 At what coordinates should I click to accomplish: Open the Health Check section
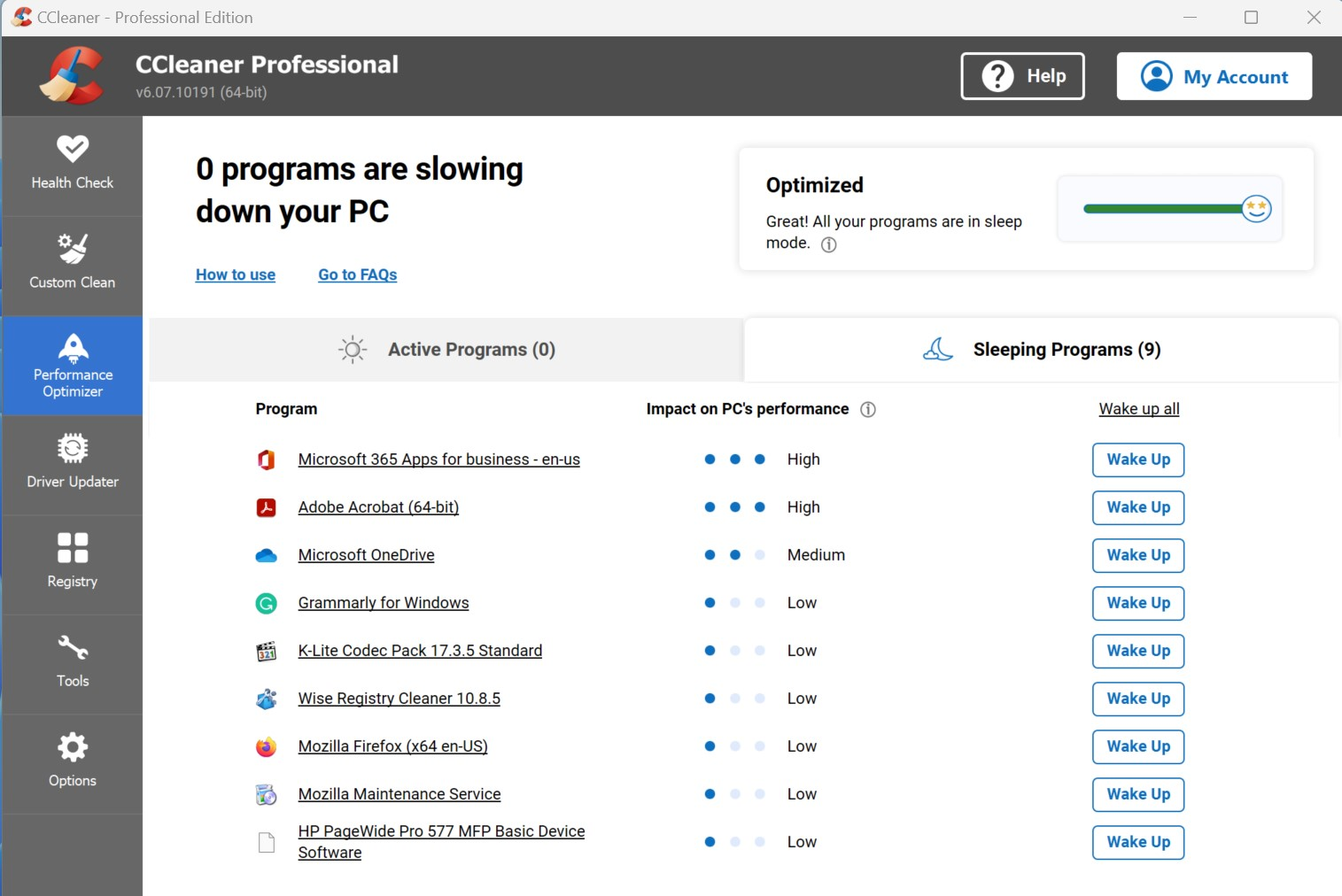pyautogui.click(x=73, y=164)
